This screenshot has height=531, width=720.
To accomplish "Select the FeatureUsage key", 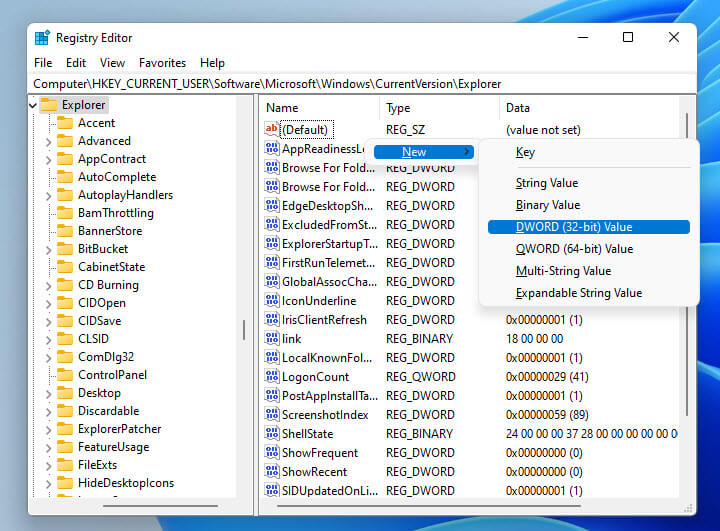I will [x=113, y=447].
